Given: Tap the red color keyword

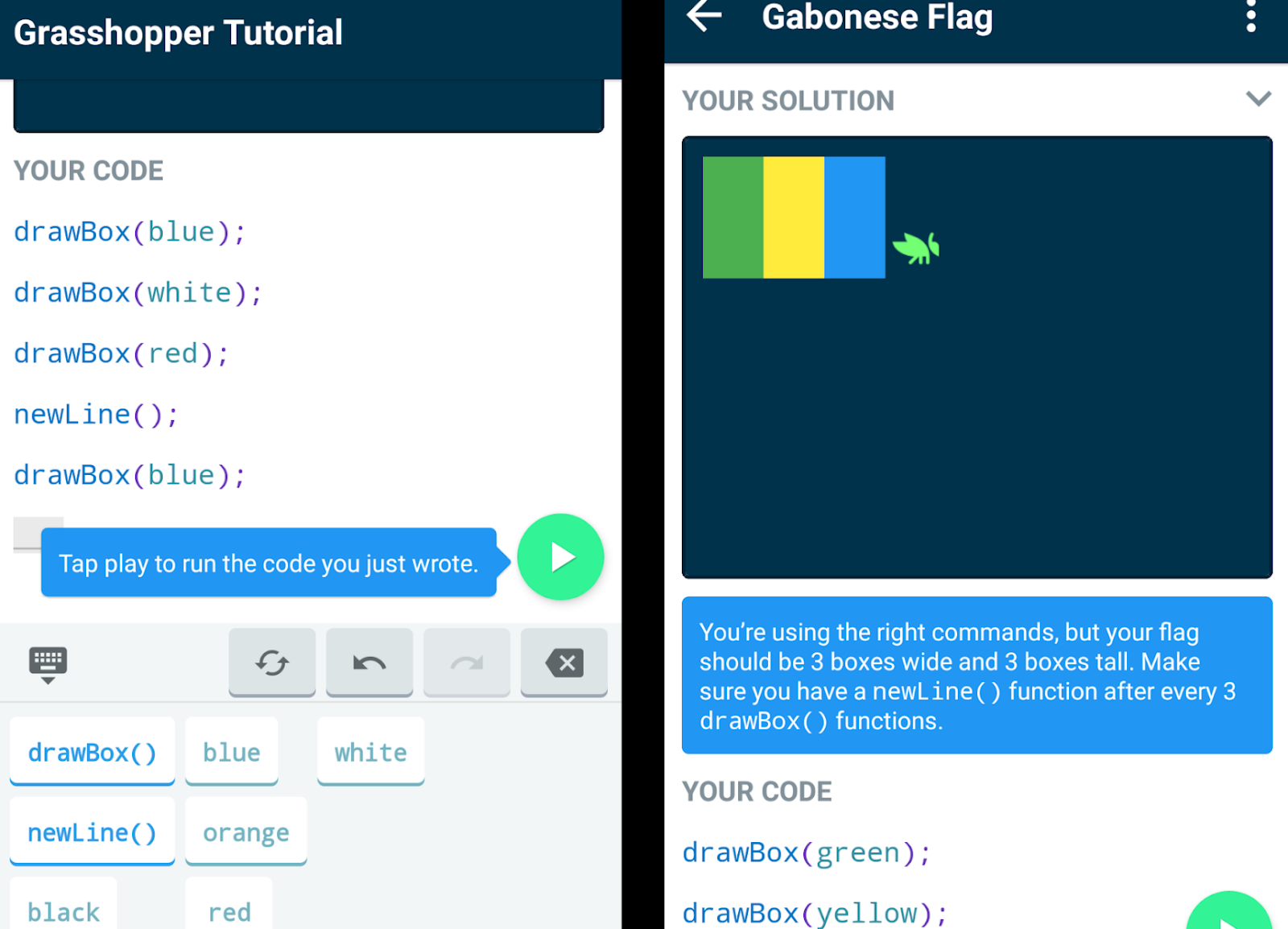Looking at the screenshot, I should click(229, 910).
